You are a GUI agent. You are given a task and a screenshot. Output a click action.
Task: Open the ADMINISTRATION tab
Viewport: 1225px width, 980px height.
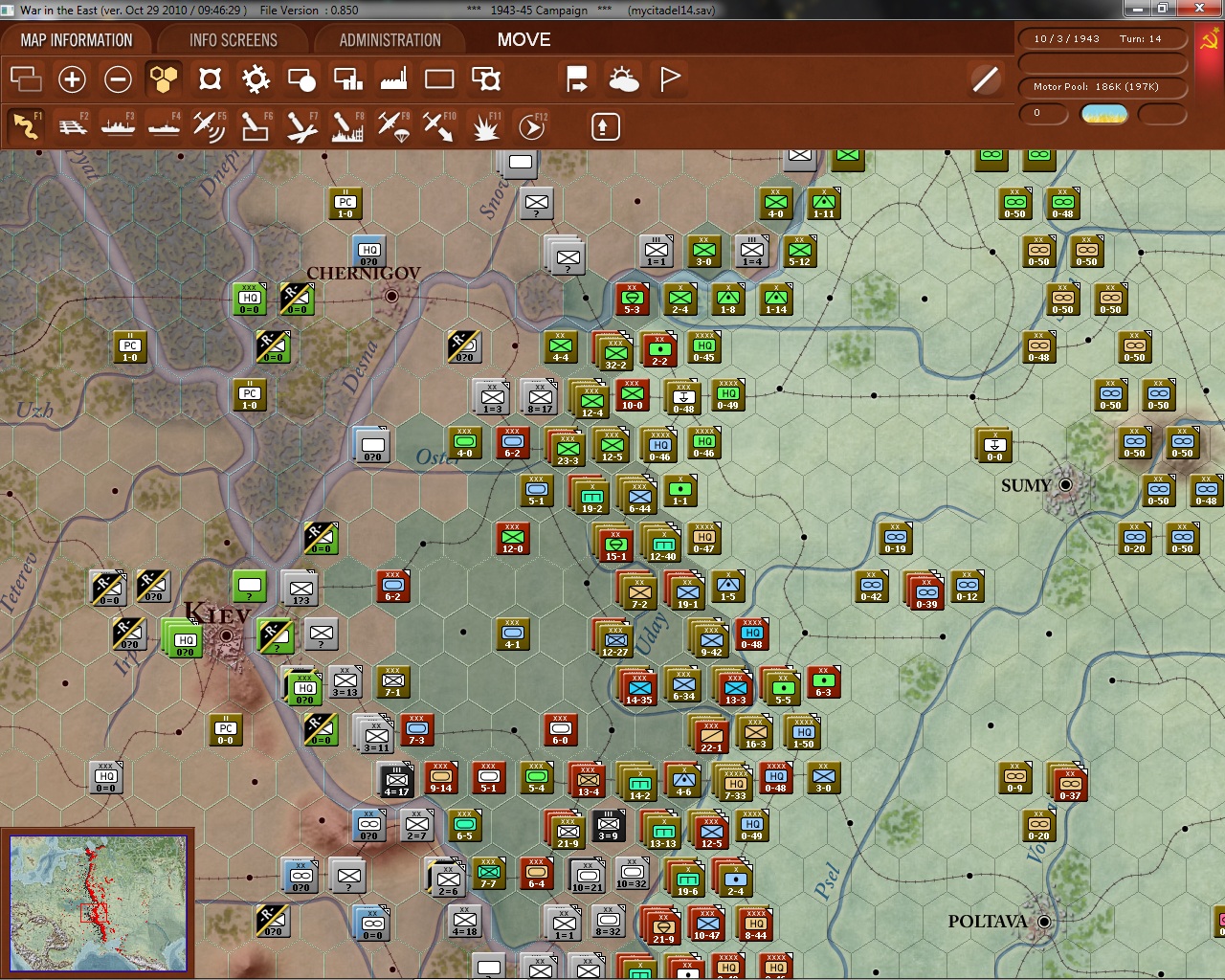(390, 40)
